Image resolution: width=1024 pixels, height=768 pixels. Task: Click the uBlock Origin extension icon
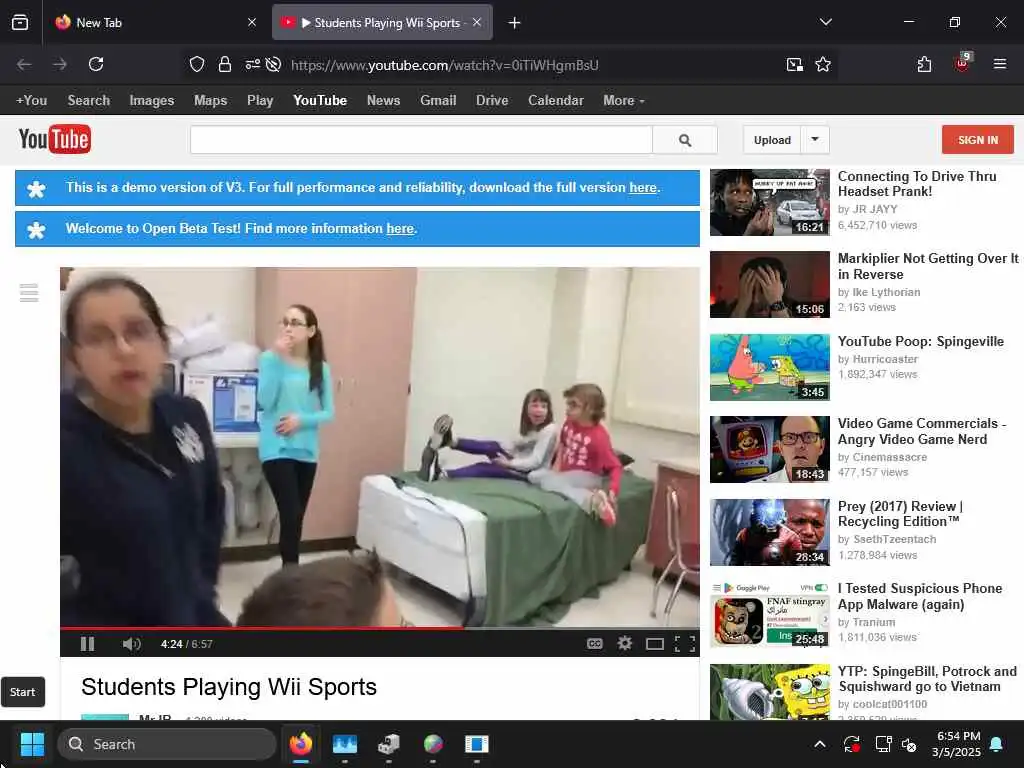[x=963, y=63]
